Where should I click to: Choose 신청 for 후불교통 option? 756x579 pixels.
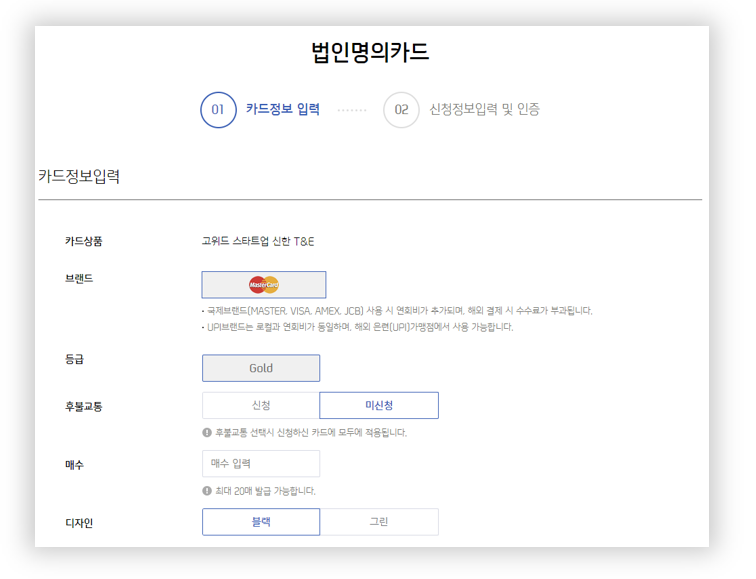pos(261,405)
